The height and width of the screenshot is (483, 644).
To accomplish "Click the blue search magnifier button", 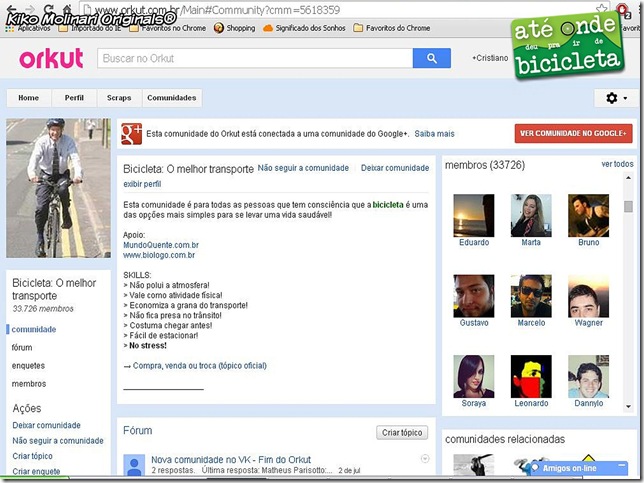I will point(432,58).
